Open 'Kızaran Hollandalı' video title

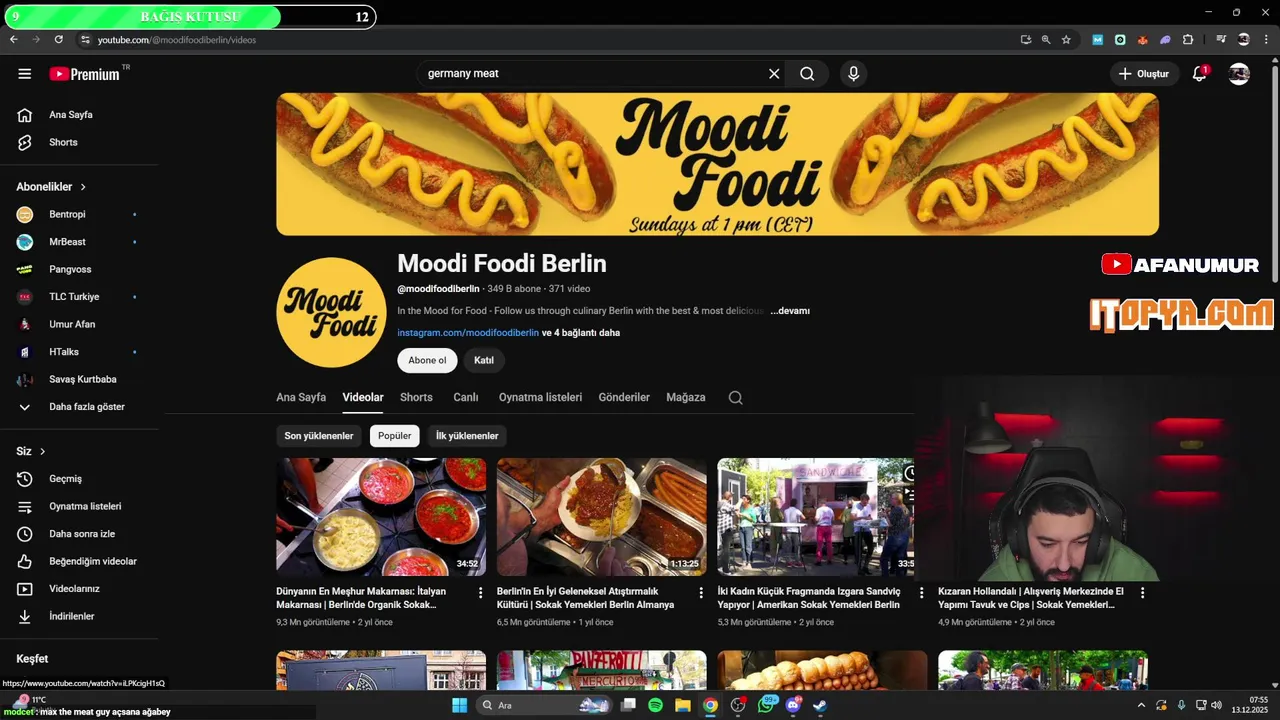pyautogui.click(x=1030, y=598)
